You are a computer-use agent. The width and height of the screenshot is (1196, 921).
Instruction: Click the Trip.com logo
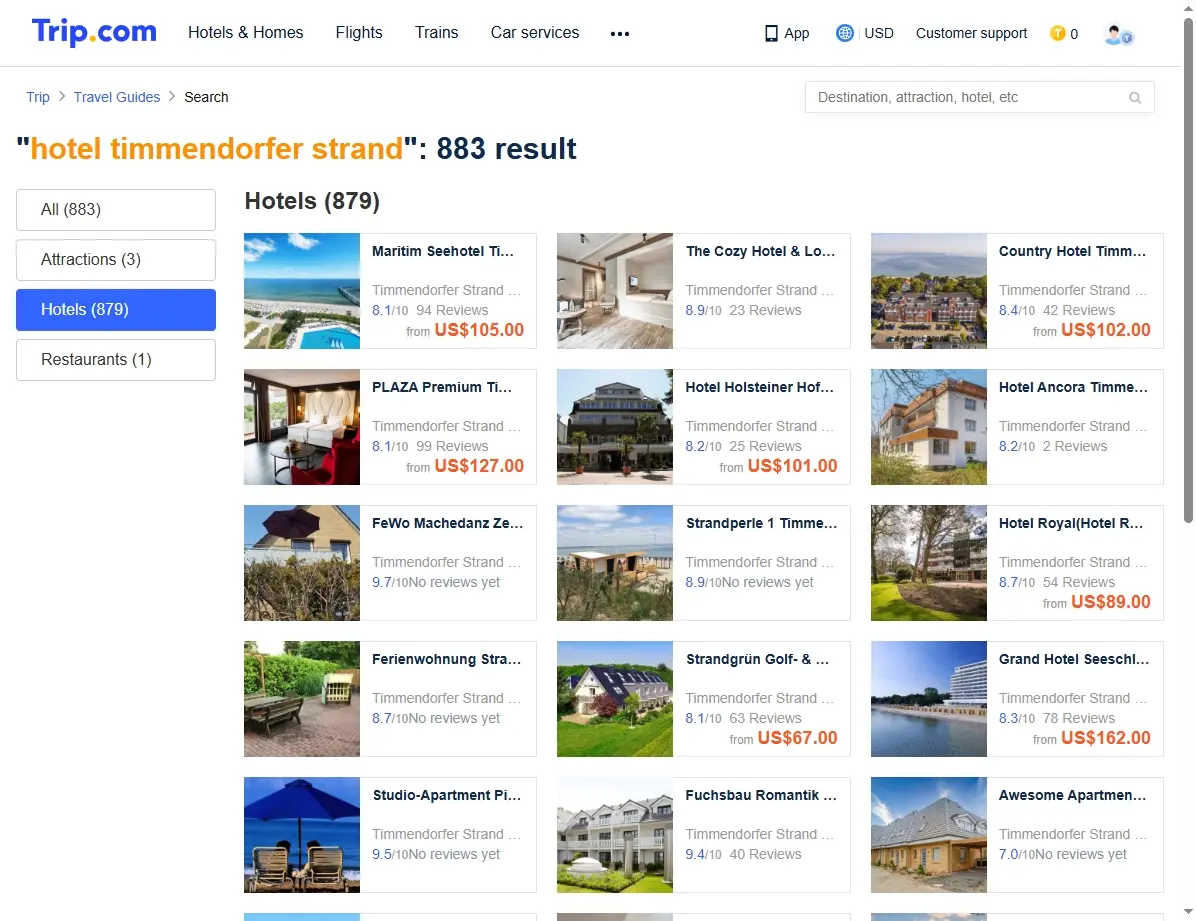(94, 32)
